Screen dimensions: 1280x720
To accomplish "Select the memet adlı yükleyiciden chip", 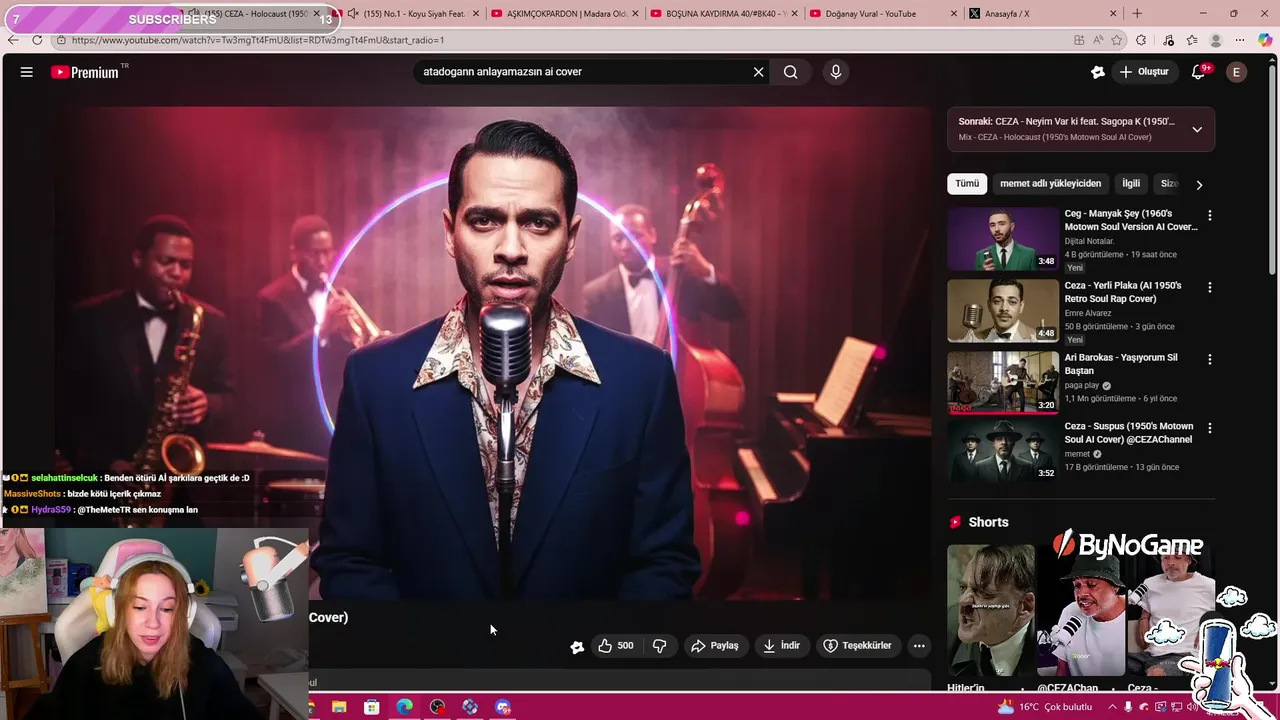I will point(1050,184).
